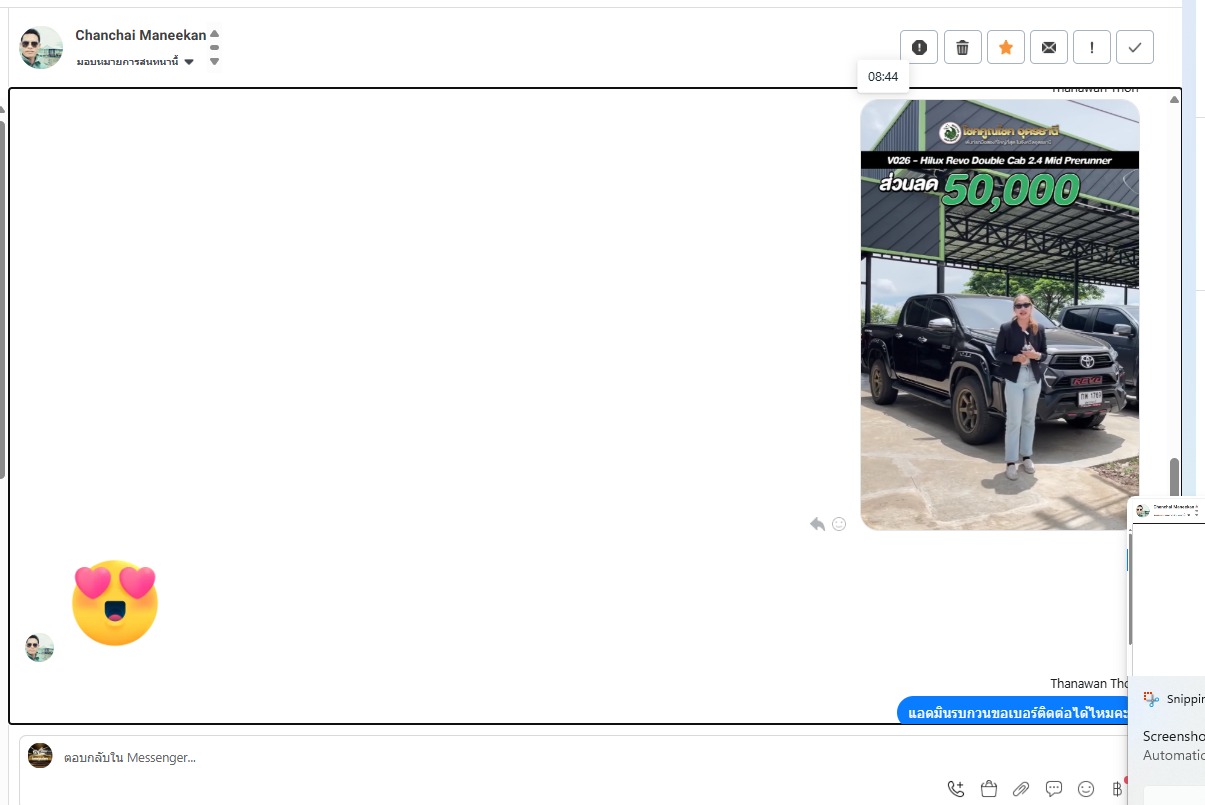Go to previous conversation with up arrow
Image resolution: width=1205 pixels, height=805 pixels.
(x=214, y=34)
